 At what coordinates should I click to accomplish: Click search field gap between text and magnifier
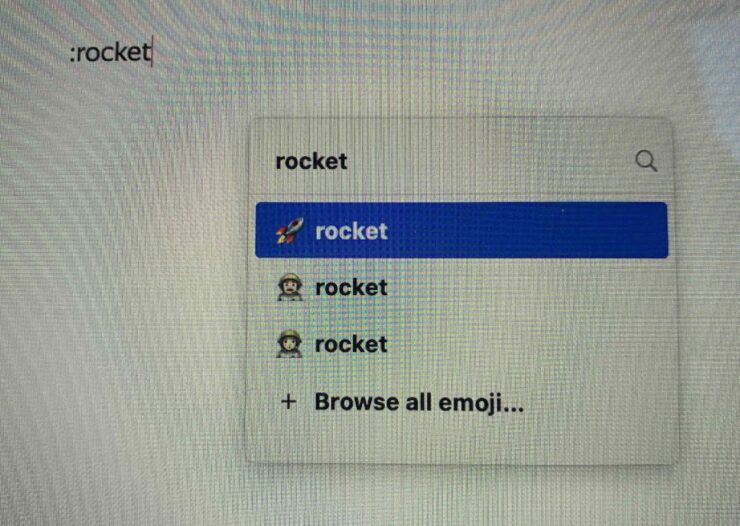(x=491, y=161)
